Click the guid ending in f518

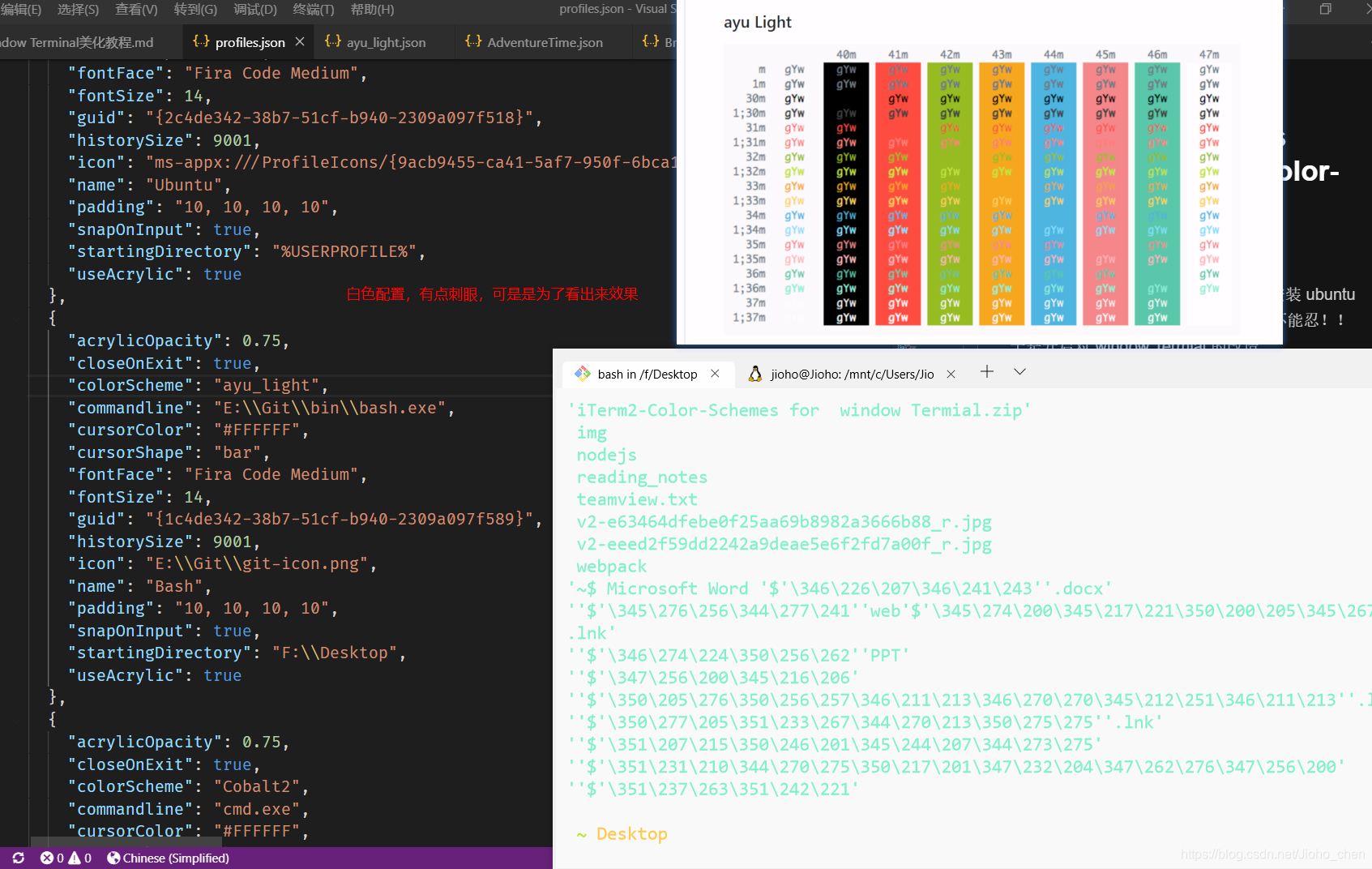click(x=340, y=118)
